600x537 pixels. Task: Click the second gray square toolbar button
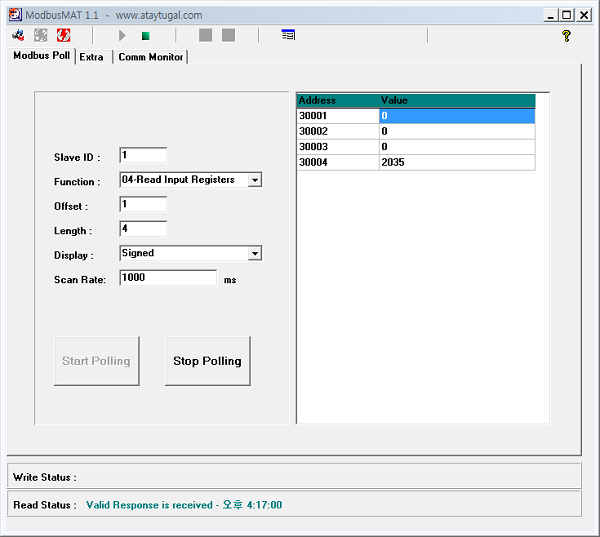coord(228,35)
